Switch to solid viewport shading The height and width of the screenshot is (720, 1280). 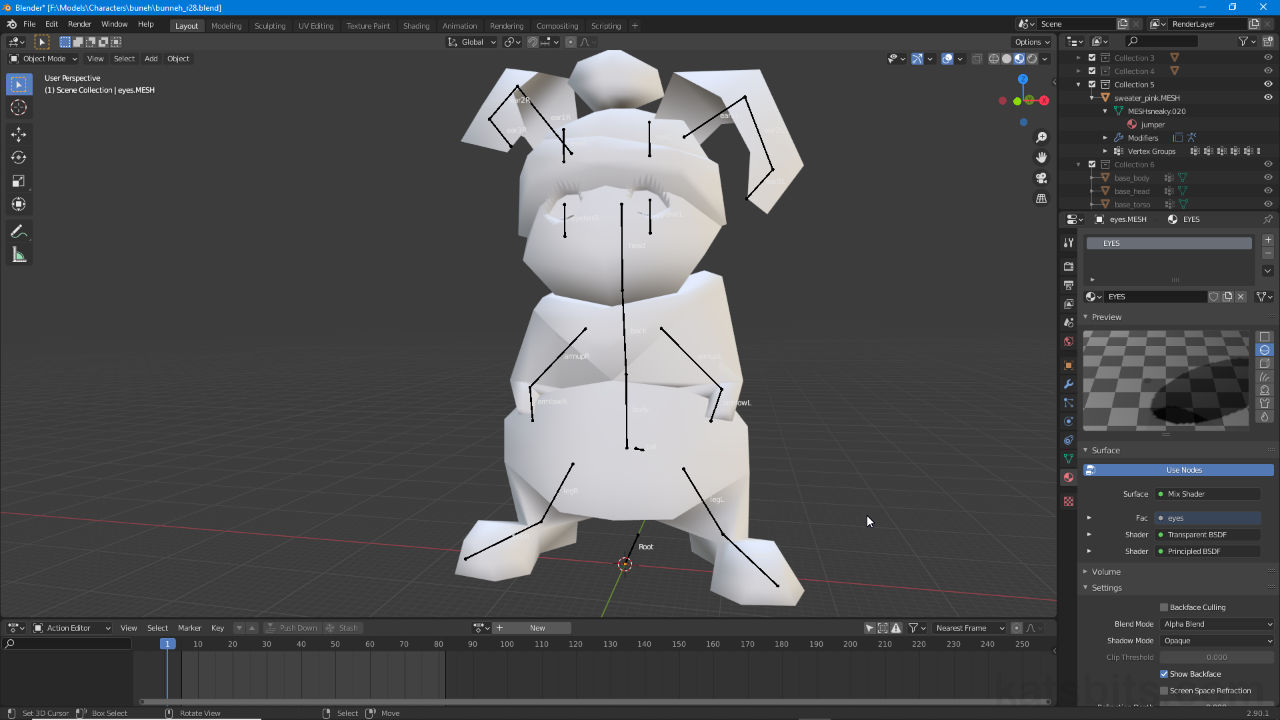[1007, 58]
